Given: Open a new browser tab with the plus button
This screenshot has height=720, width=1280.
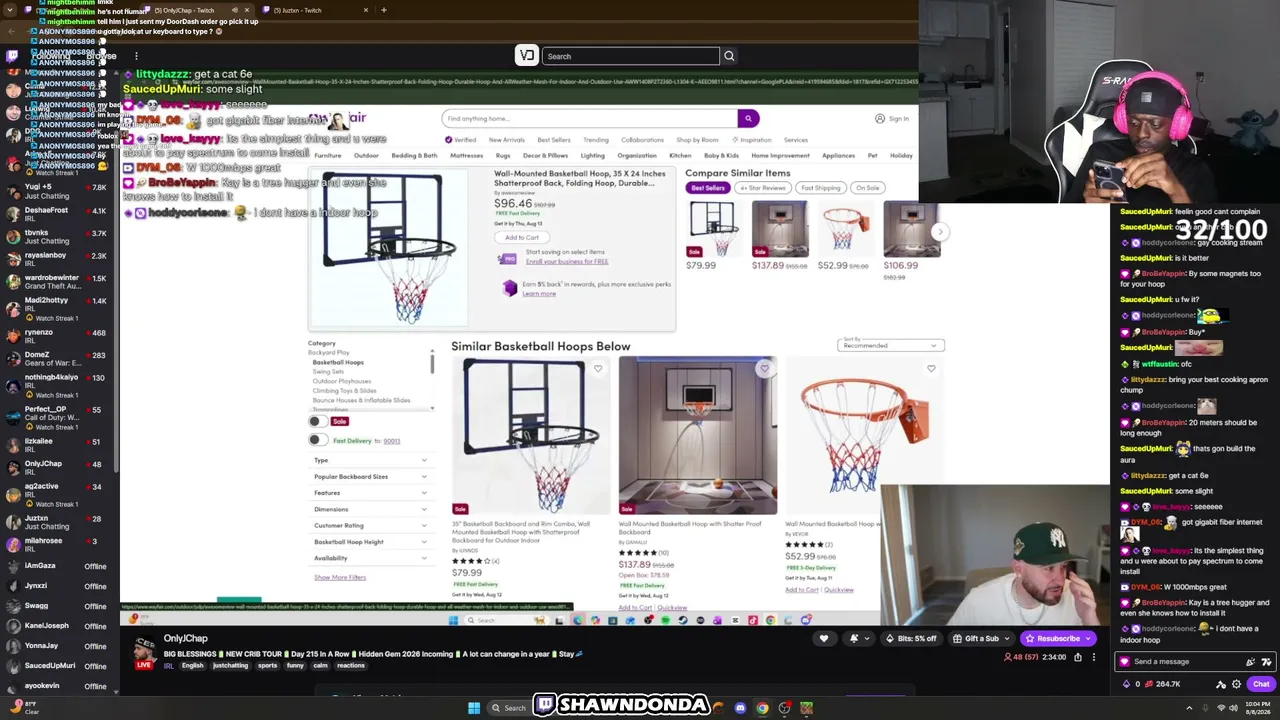Looking at the screenshot, I should tap(384, 10).
